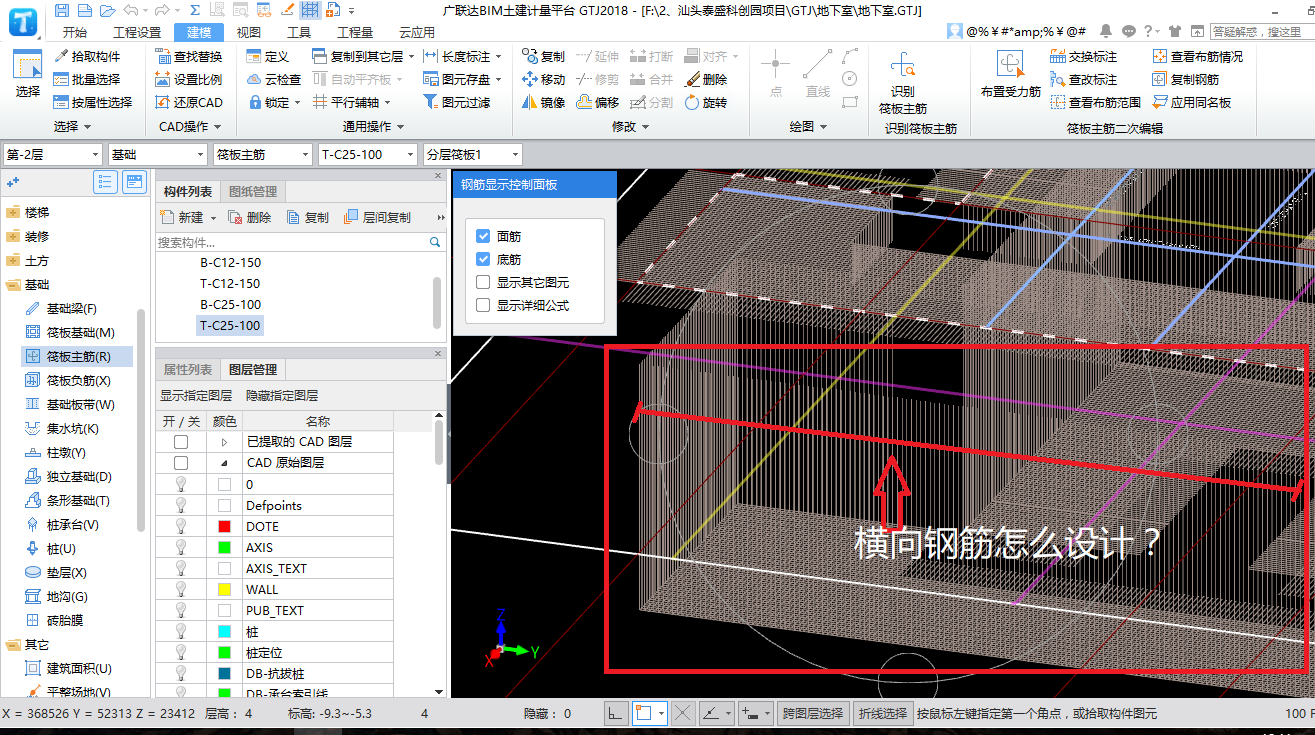Open the 云检查 tool
Screen dimensions: 1315x735
273,79
